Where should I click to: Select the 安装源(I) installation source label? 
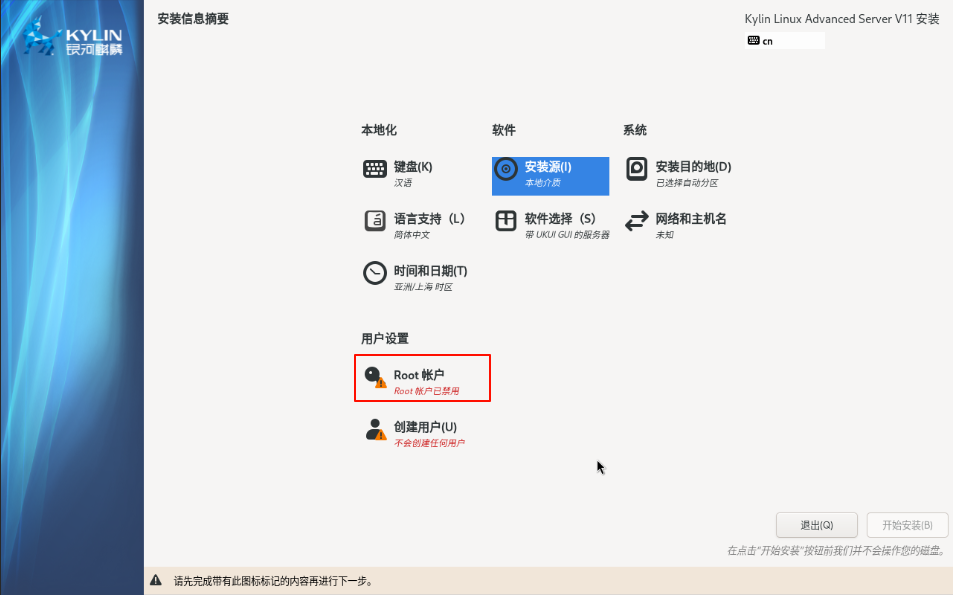tap(548, 167)
